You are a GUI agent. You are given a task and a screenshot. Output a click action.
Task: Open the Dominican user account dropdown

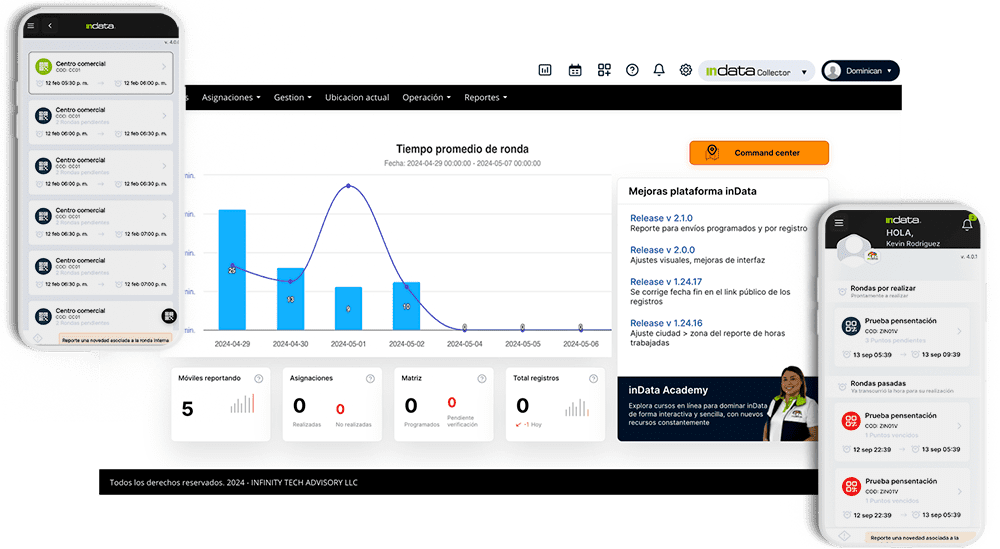click(861, 71)
